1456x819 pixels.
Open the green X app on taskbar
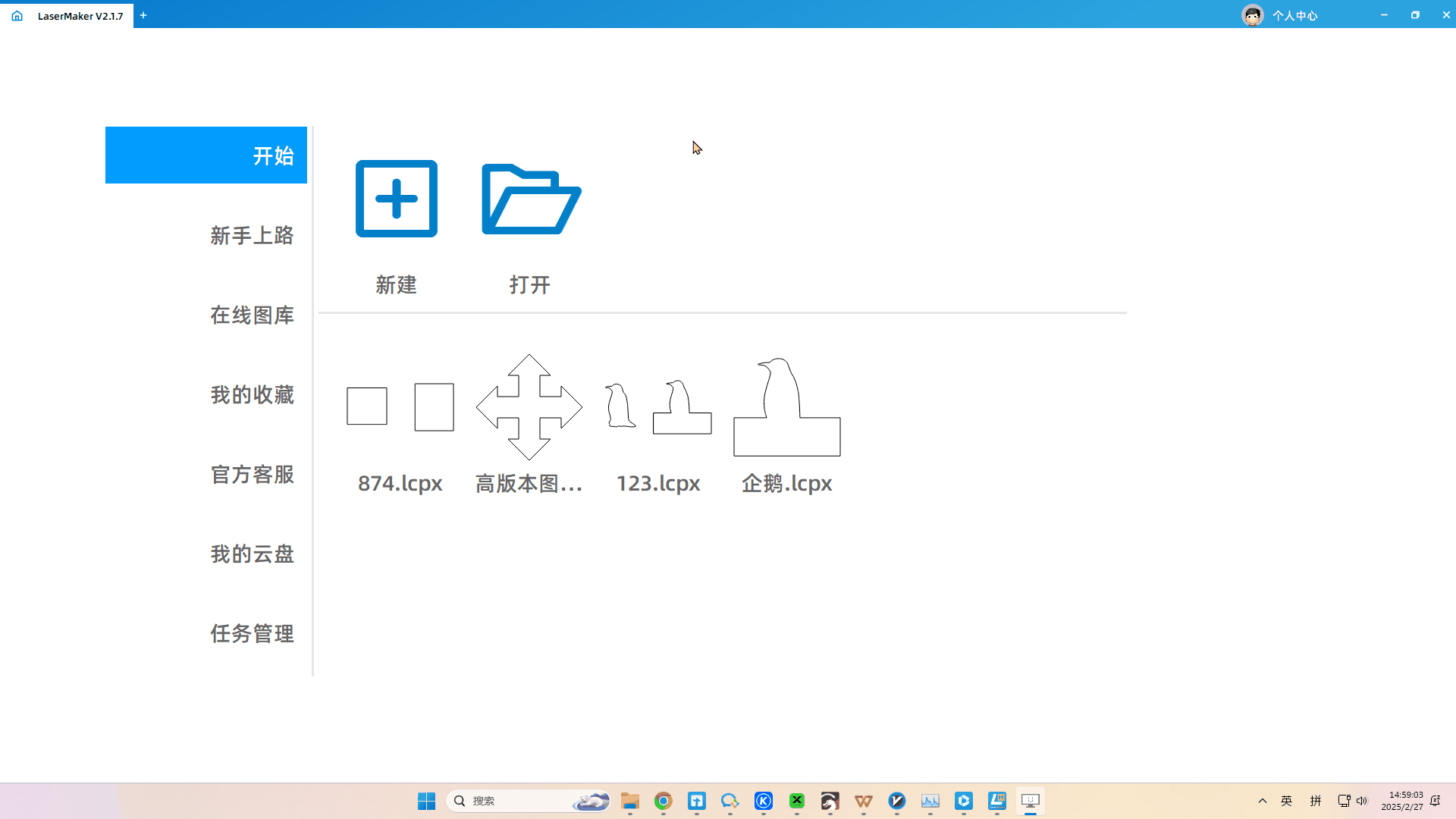[x=797, y=801]
